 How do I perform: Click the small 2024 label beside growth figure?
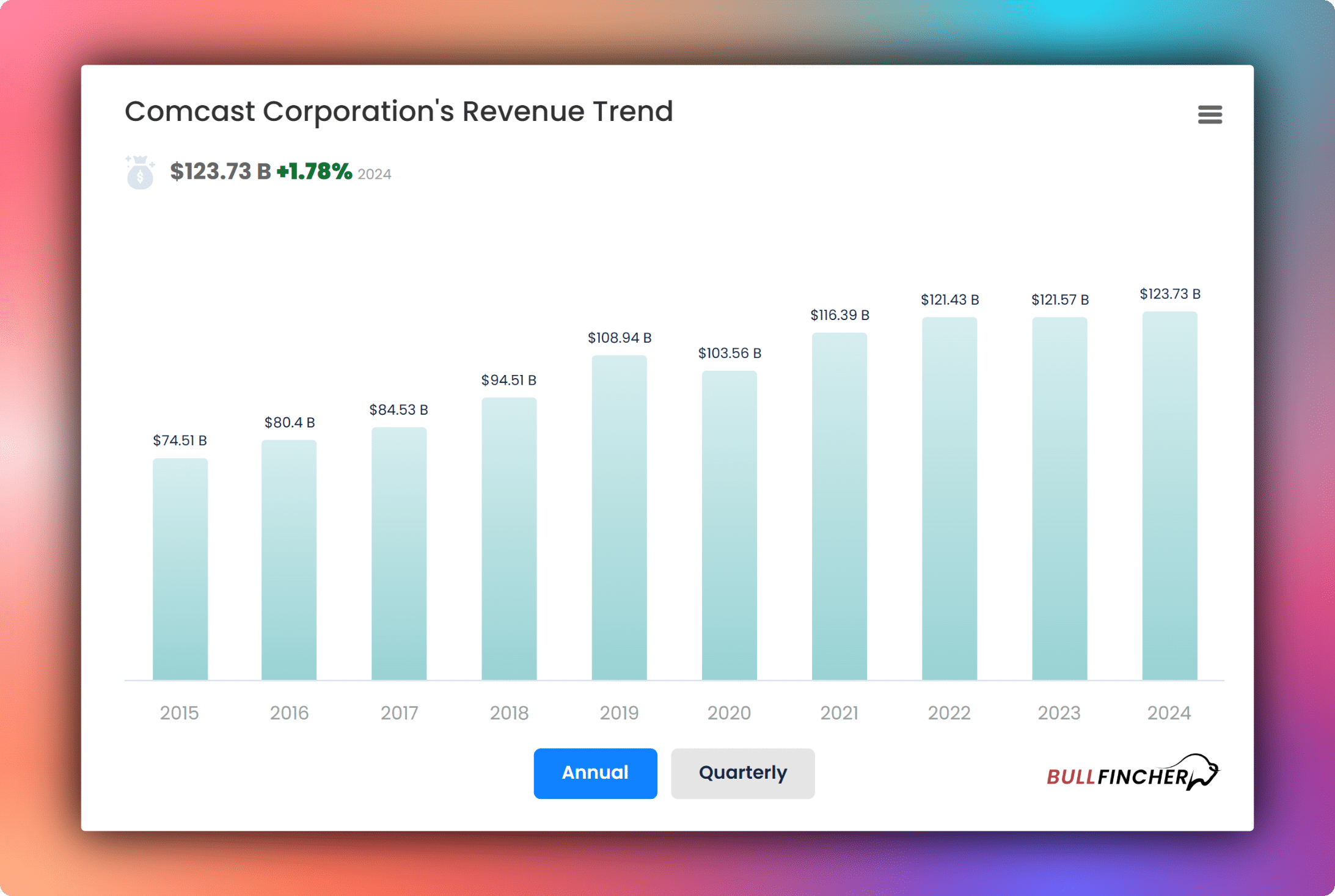pos(375,174)
